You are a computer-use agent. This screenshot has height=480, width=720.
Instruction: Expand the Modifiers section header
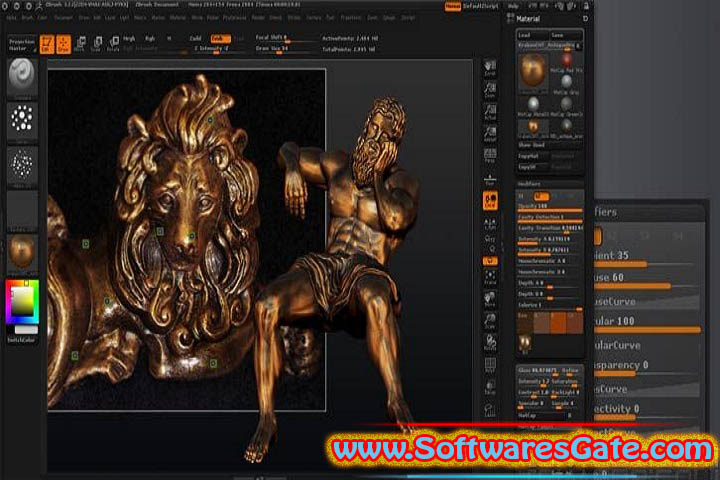point(529,184)
